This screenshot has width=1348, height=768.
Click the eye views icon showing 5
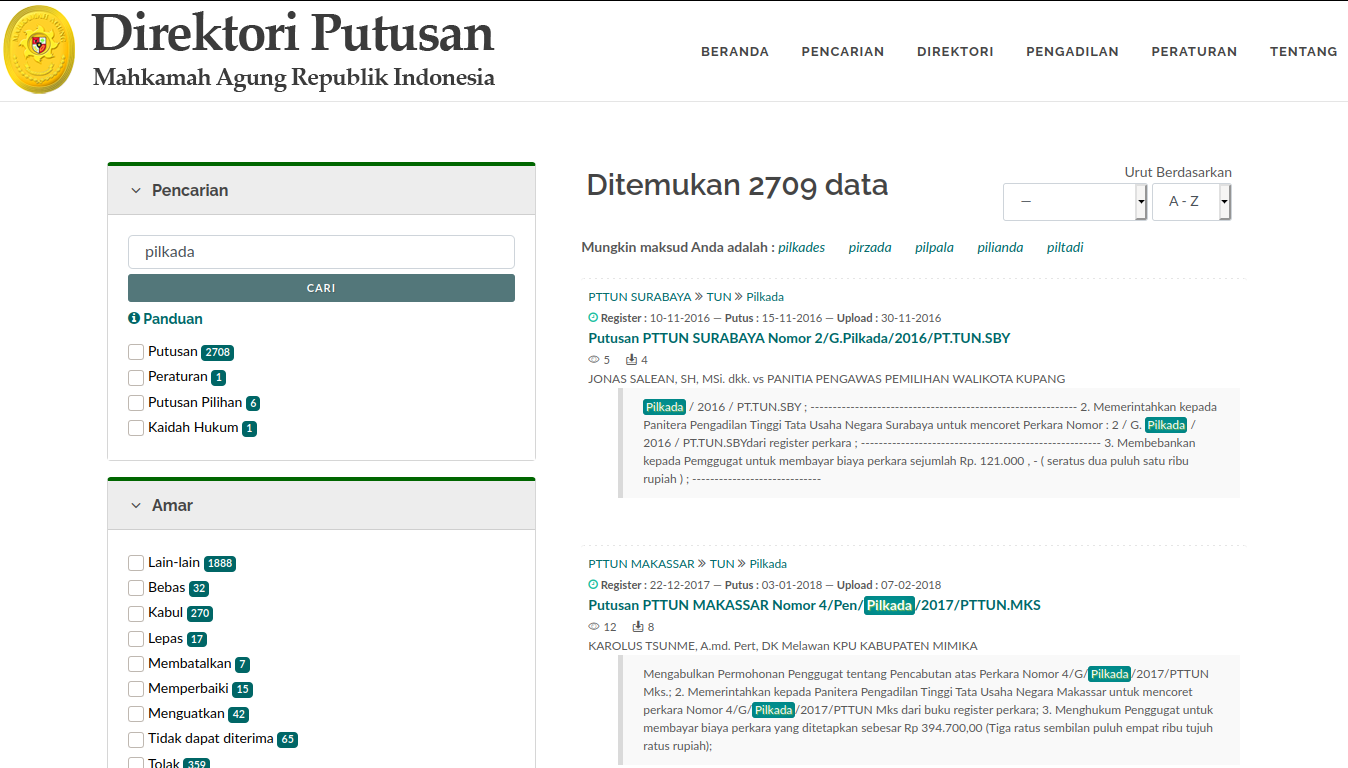coord(593,360)
